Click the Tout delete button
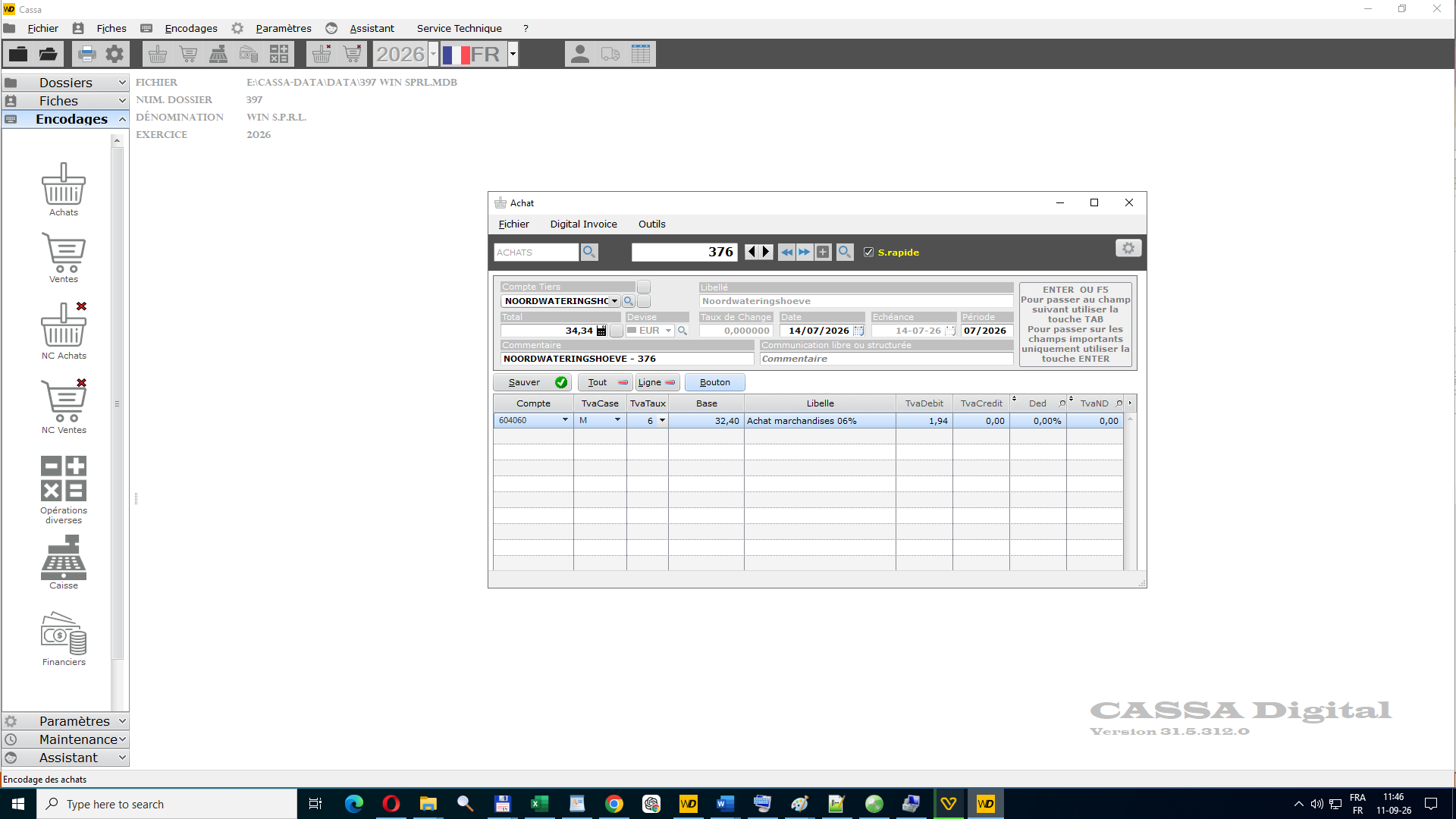Viewport: 1456px width, 819px height. pos(605,382)
